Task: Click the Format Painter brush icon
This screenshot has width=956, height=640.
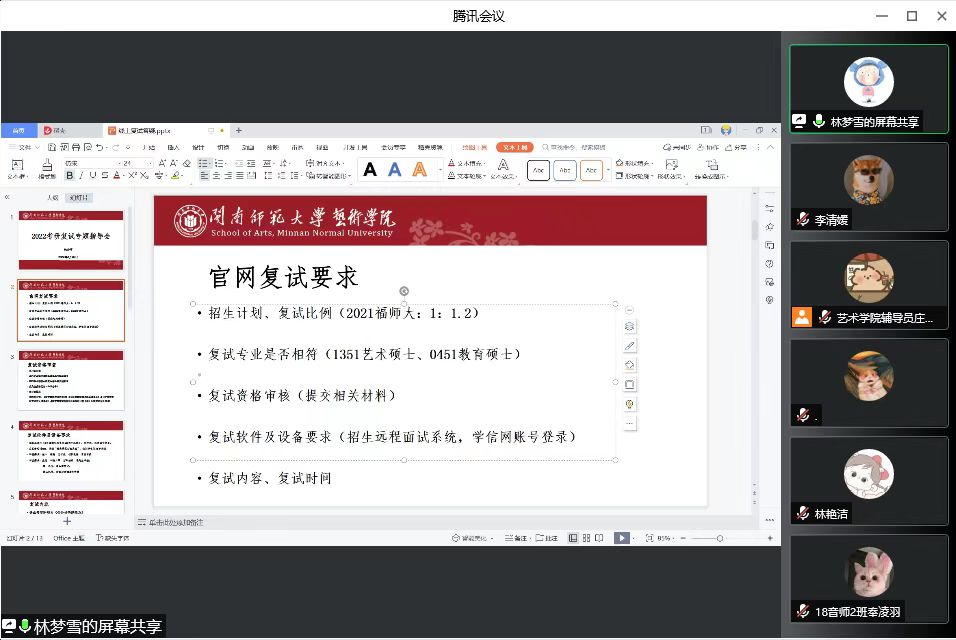Action: point(46,165)
